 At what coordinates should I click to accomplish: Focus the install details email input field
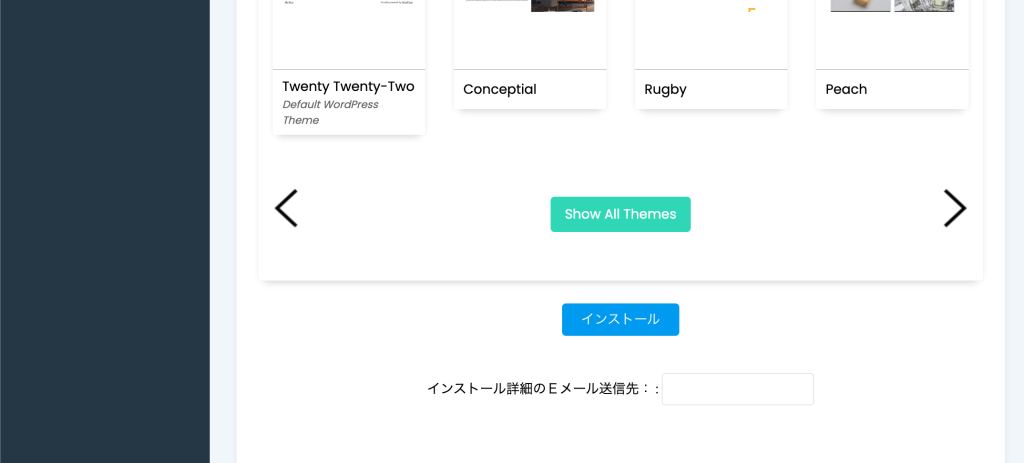[x=738, y=389]
